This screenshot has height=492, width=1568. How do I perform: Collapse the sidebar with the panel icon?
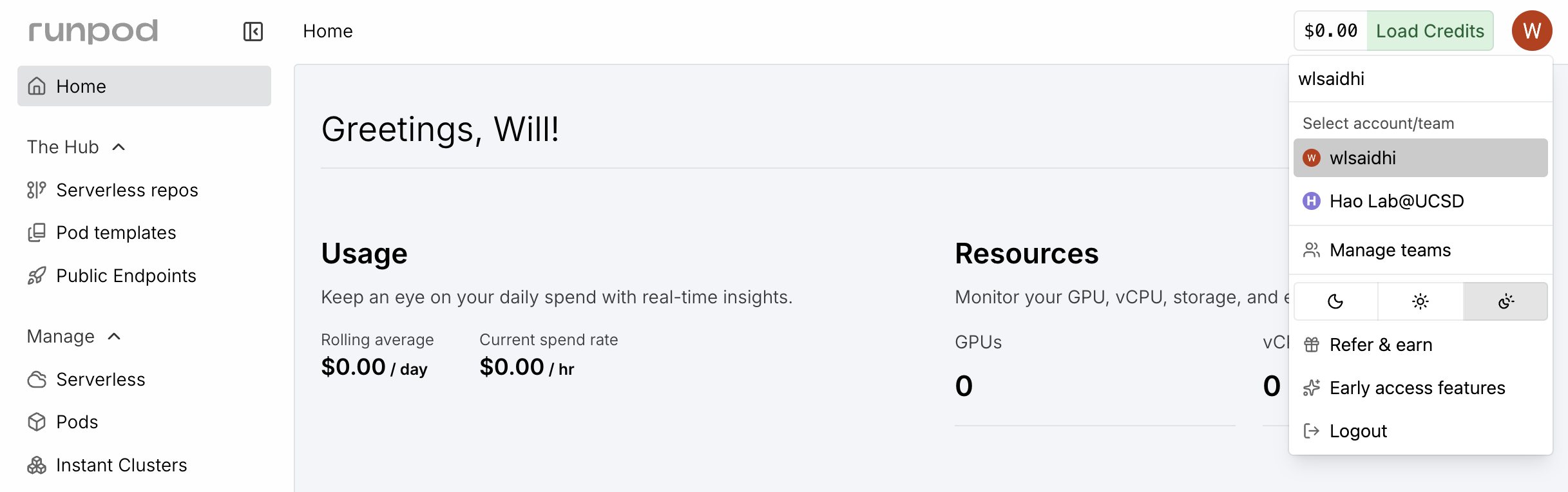point(253,30)
